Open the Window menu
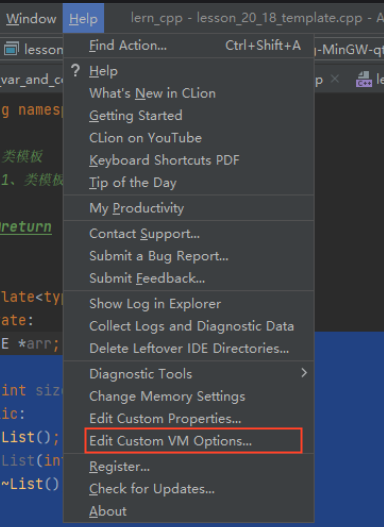The height and width of the screenshot is (527, 384). pos(31,19)
